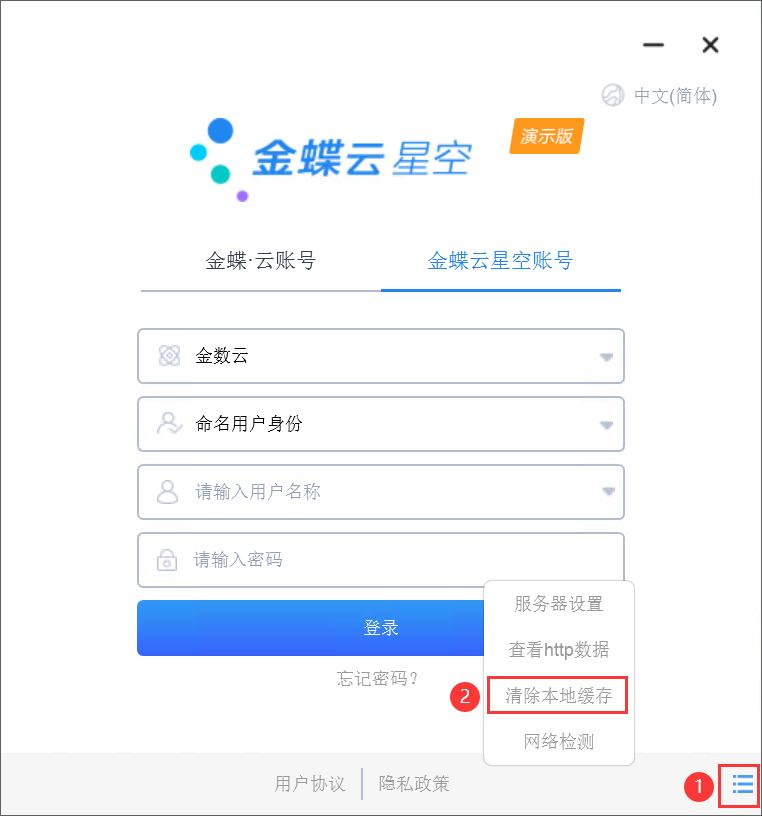The height and width of the screenshot is (816, 762).
Task: Click the password lock icon
Action: 167,560
